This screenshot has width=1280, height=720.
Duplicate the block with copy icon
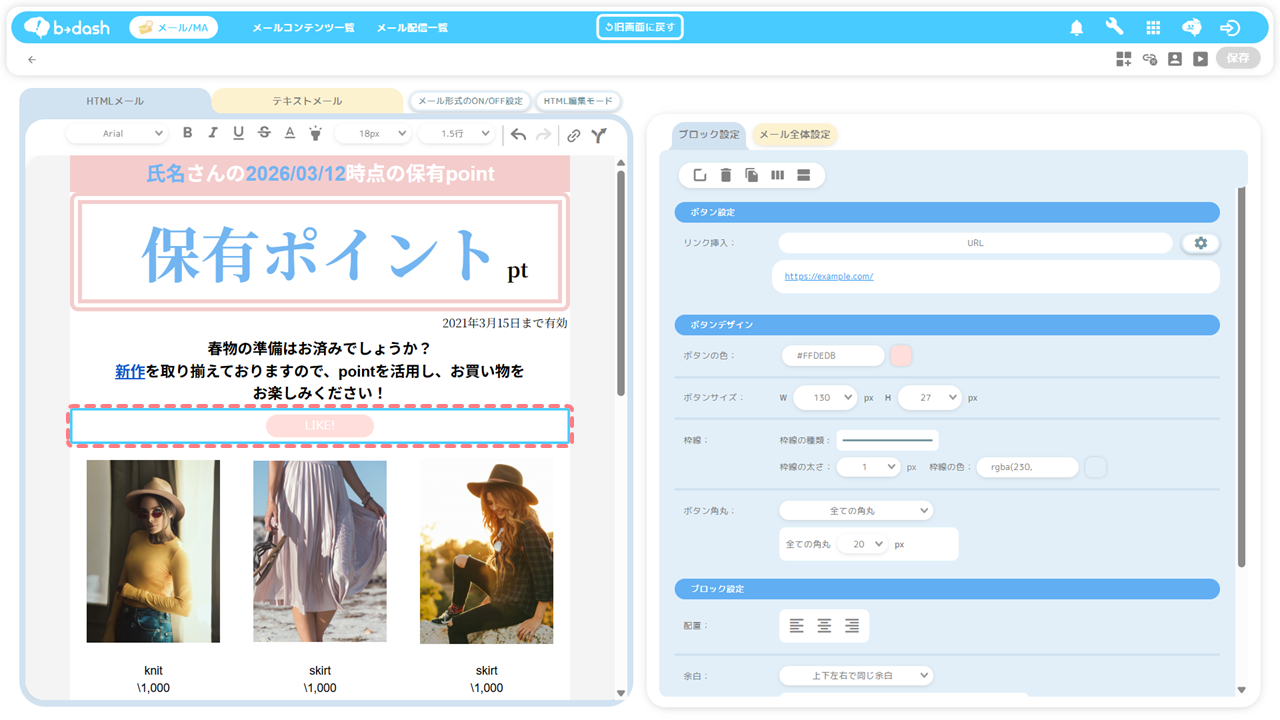click(751, 175)
